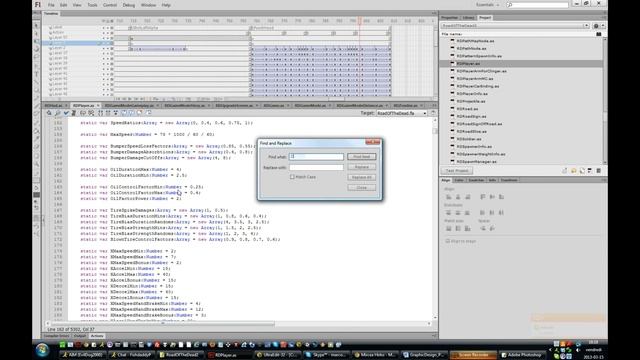
Task: Switch to the Output tab at bottom
Action: point(80,336)
